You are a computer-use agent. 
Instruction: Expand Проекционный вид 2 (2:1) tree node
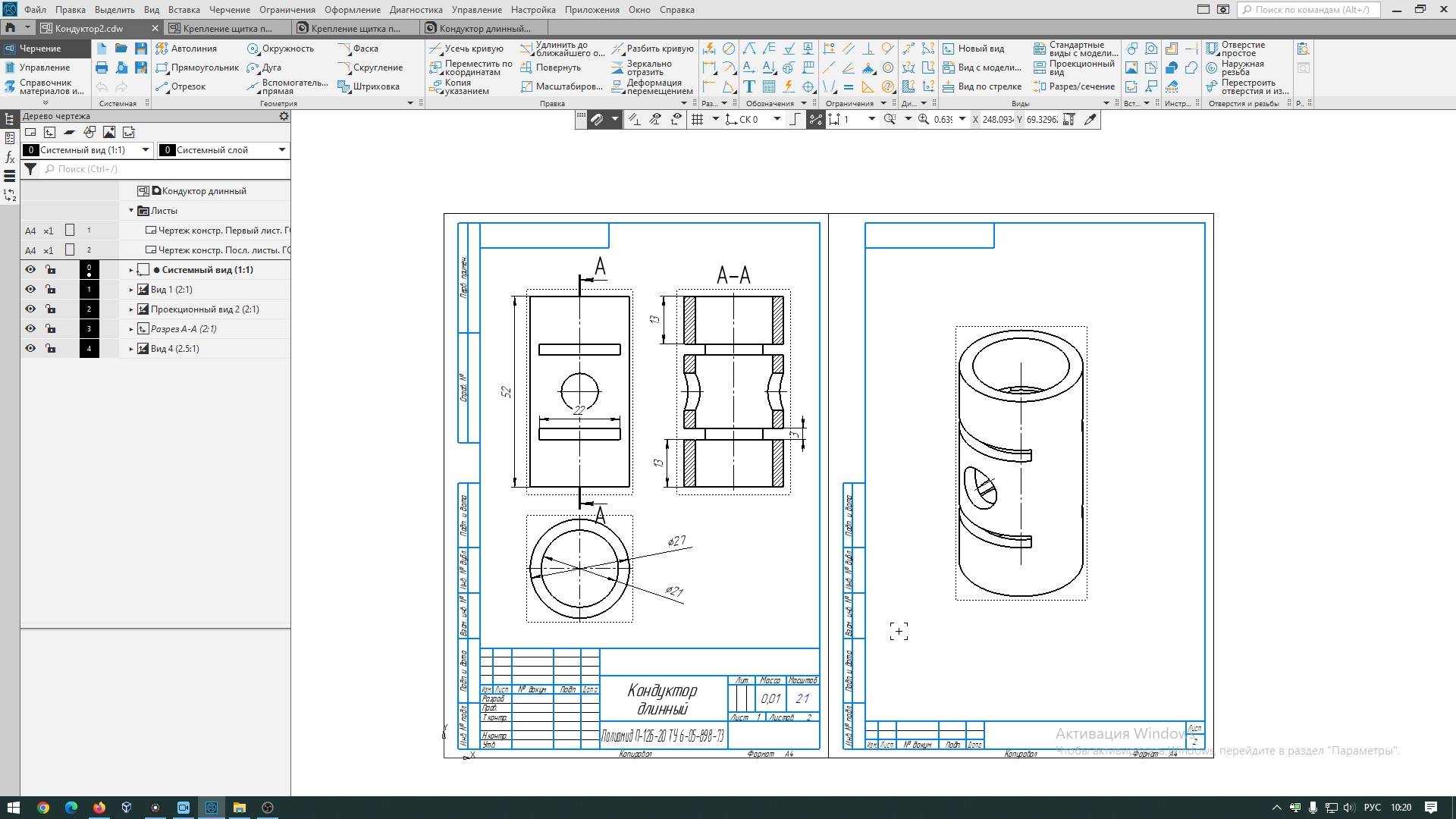click(x=131, y=309)
